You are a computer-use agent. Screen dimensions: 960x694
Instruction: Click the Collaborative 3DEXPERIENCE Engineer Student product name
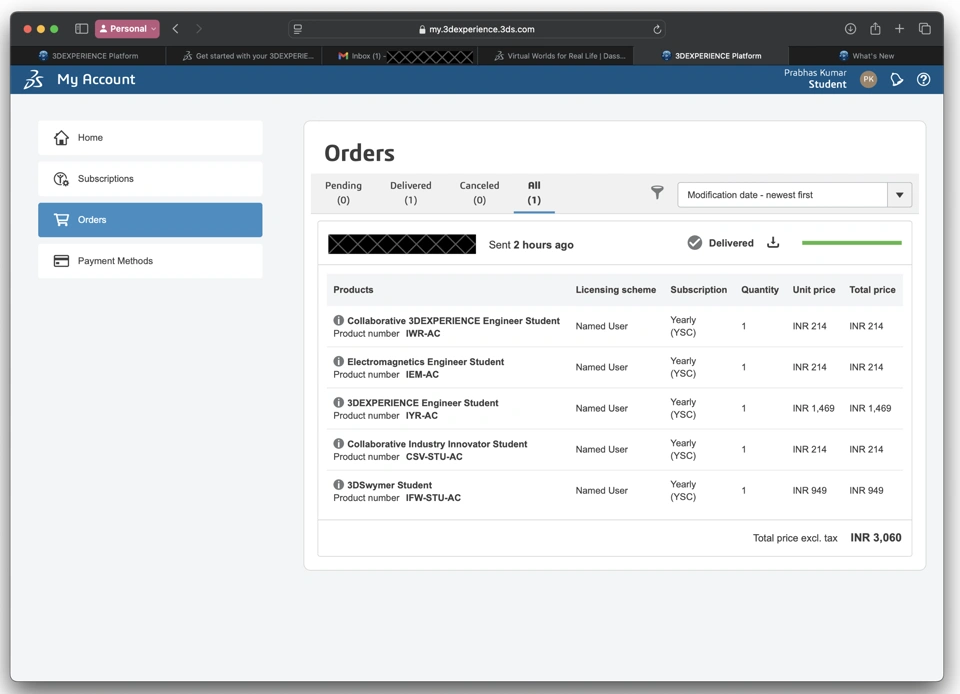pos(453,321)
